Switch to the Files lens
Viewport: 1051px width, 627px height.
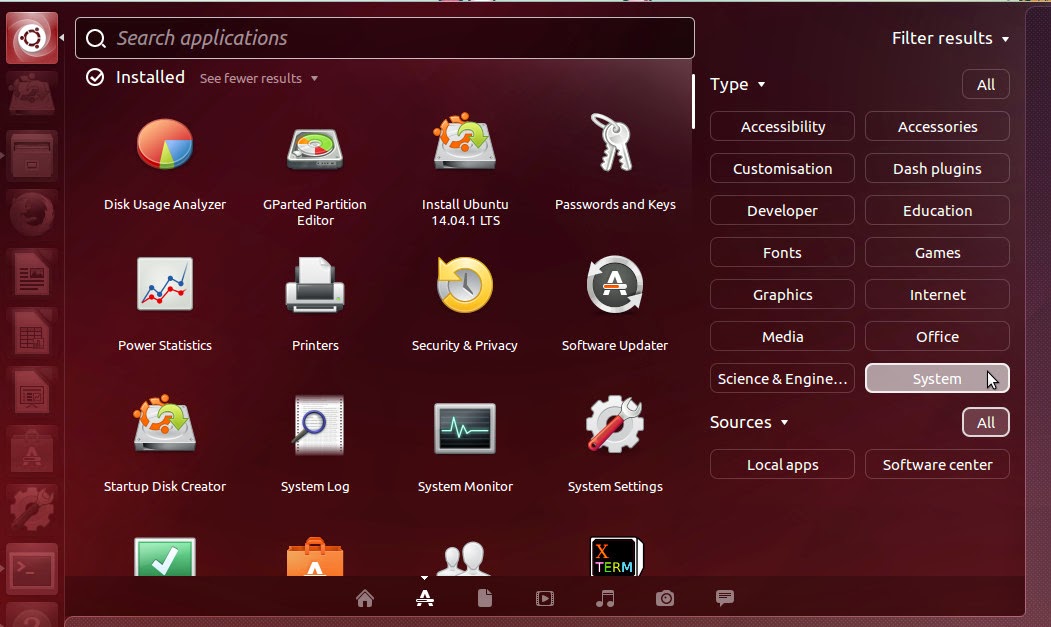[x=485, y=597]
